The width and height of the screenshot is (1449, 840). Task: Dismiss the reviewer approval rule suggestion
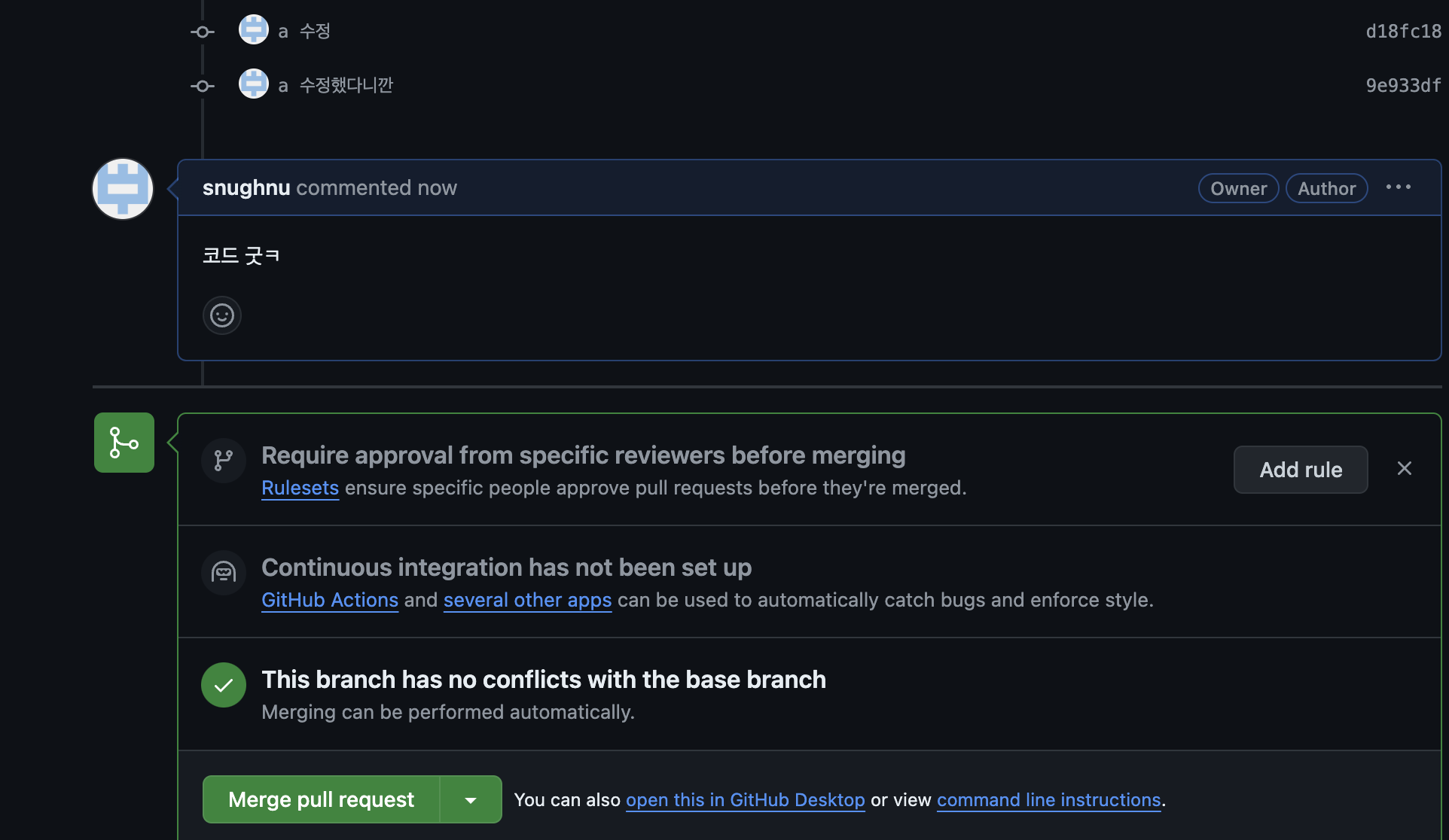coord(1404,469)
